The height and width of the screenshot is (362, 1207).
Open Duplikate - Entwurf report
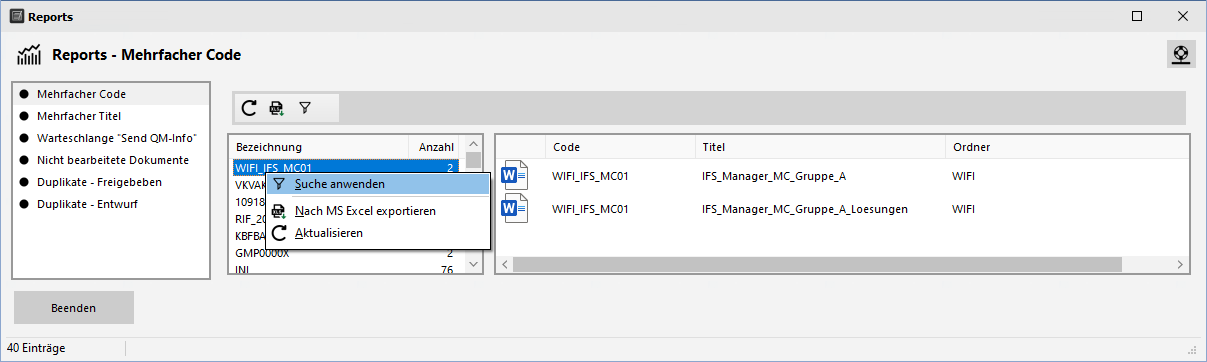[110, 204]
